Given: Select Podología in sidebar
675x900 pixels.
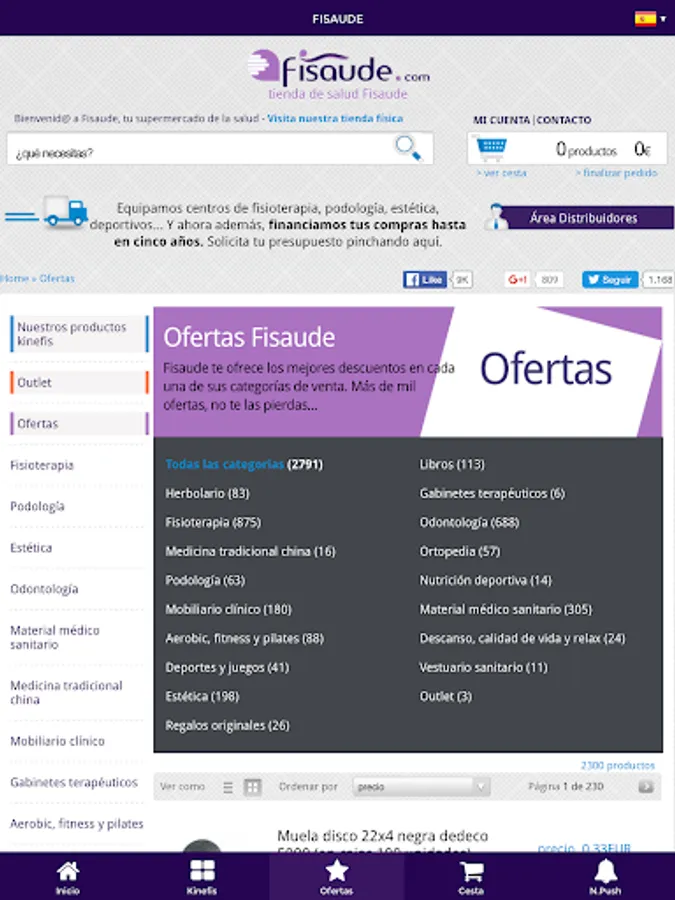Looking at the screenshot, I should tap(37, 506).
